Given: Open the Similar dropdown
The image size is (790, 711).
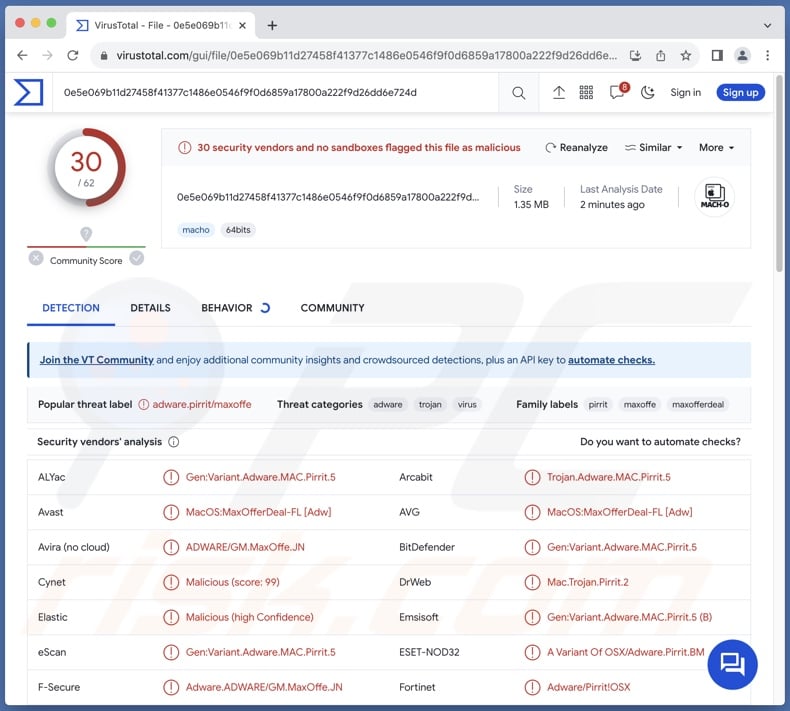Looking at the screenshot, I should 653,148.
